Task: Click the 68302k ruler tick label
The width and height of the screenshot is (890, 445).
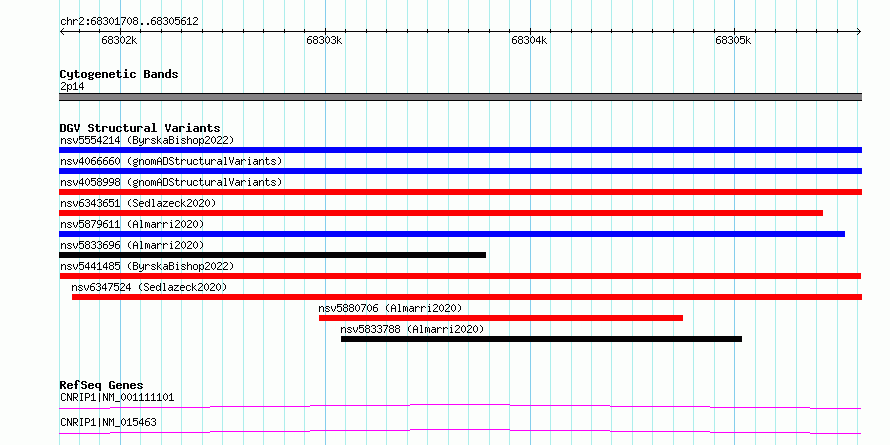Action: click(x=119, y=40)
